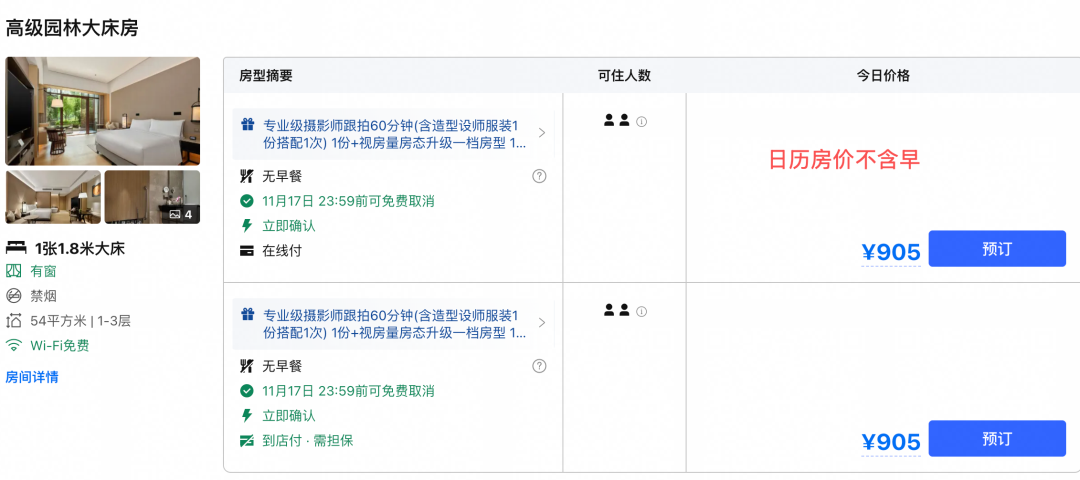
Task: Click the gift icon in the second room offer
Action: click(248, 314)
